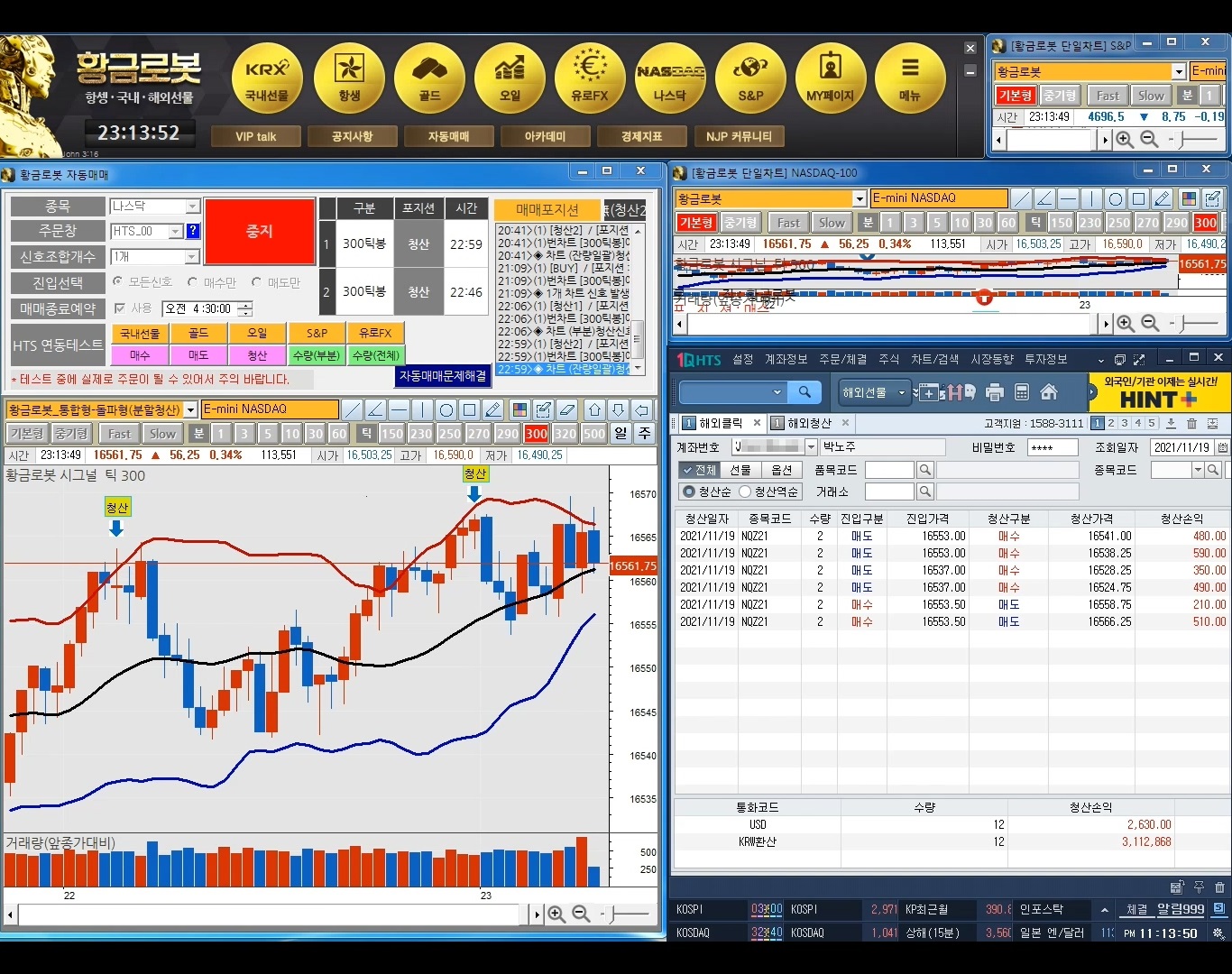Select rectangle drawing tool in main chart
The image size is (1232, 974).
(470, 409)
